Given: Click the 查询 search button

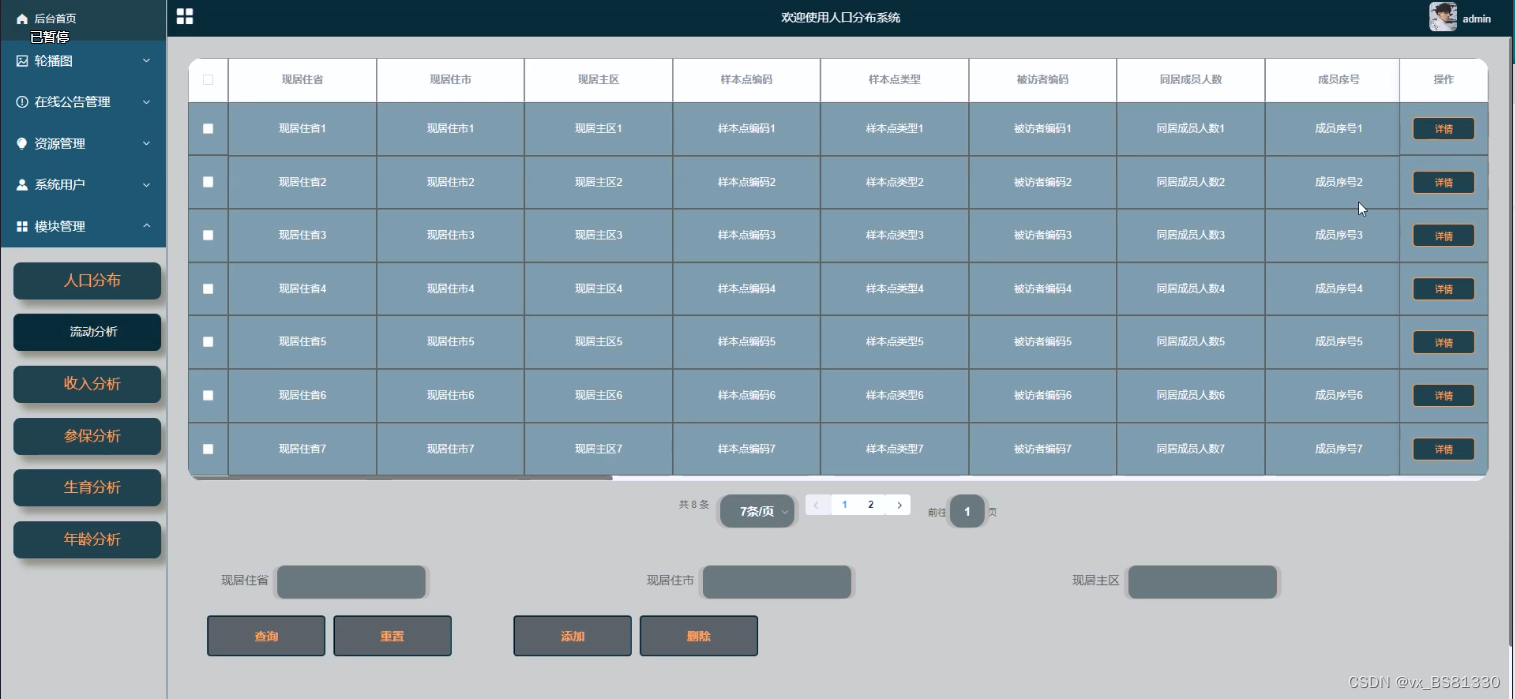Looking at the screenshot, I should pyautogui.click(x=266, y=636).
